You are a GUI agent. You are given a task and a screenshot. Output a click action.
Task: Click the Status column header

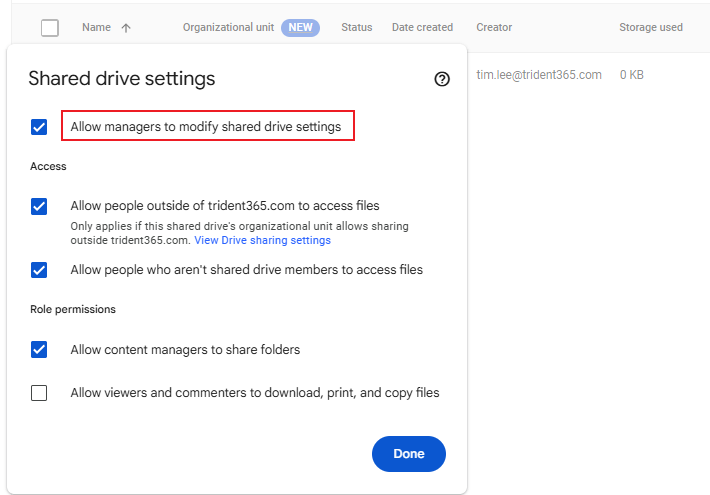357,28
